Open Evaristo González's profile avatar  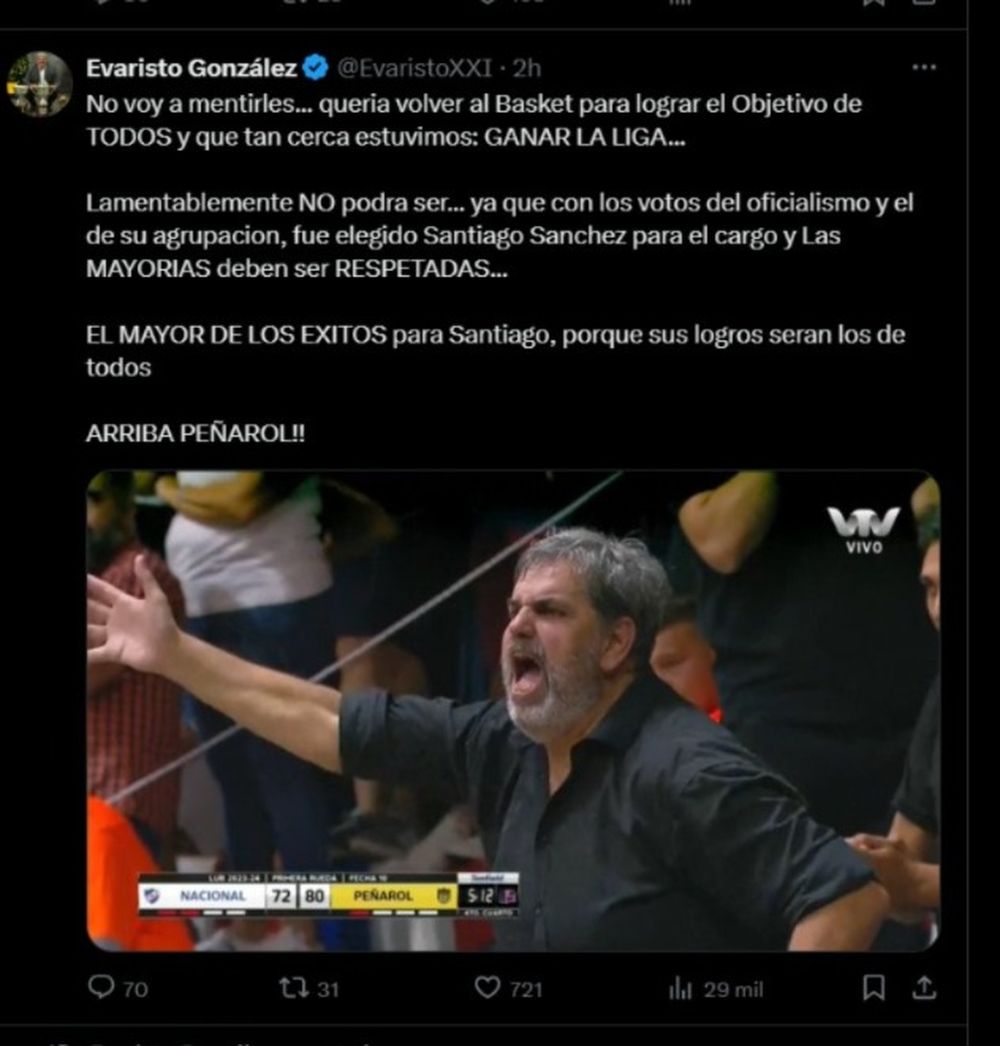click(39, 84)
